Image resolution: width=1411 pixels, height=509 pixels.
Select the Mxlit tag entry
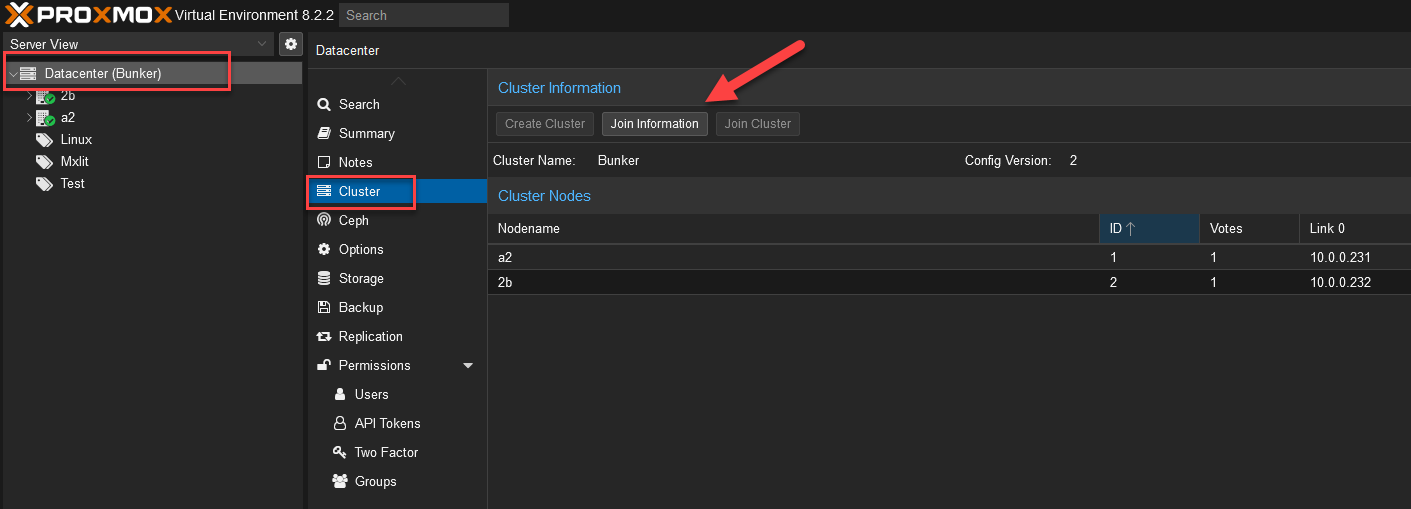point(75,161)
